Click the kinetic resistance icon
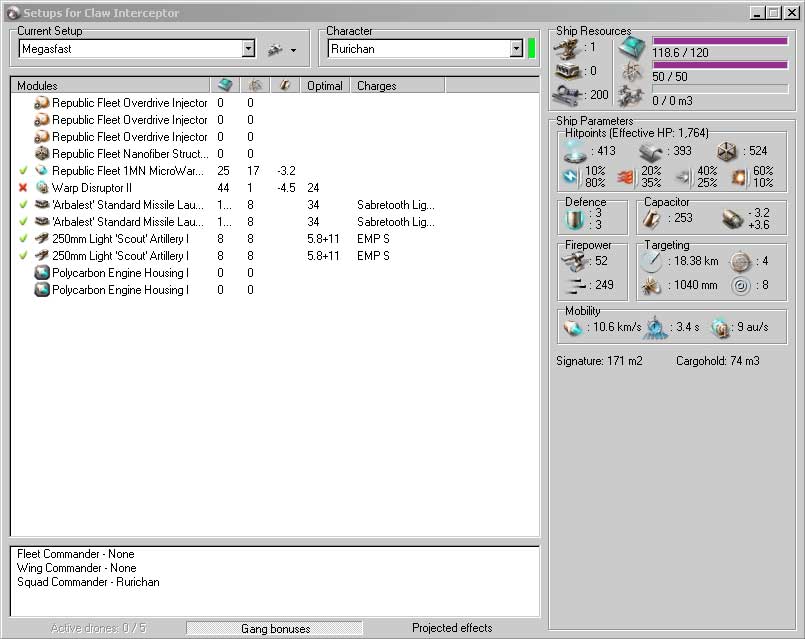 pos(683,178)
